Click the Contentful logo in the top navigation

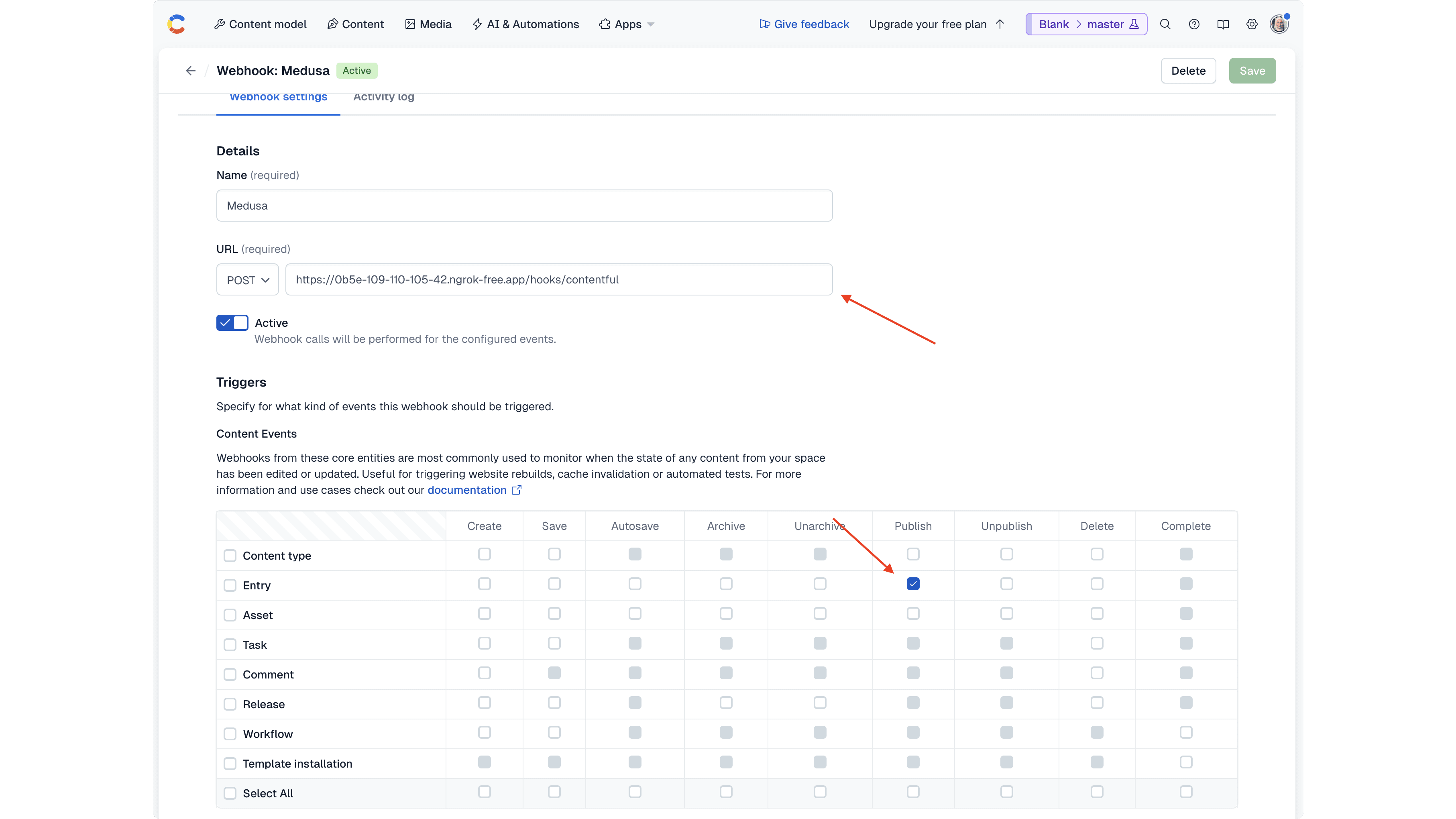point(176,24)
